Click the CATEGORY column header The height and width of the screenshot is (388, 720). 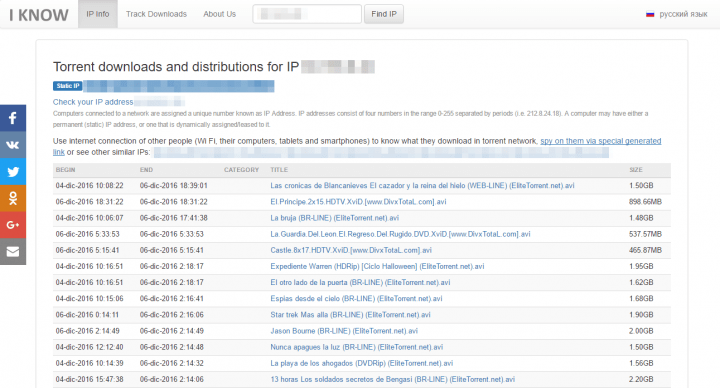(242, 170)
